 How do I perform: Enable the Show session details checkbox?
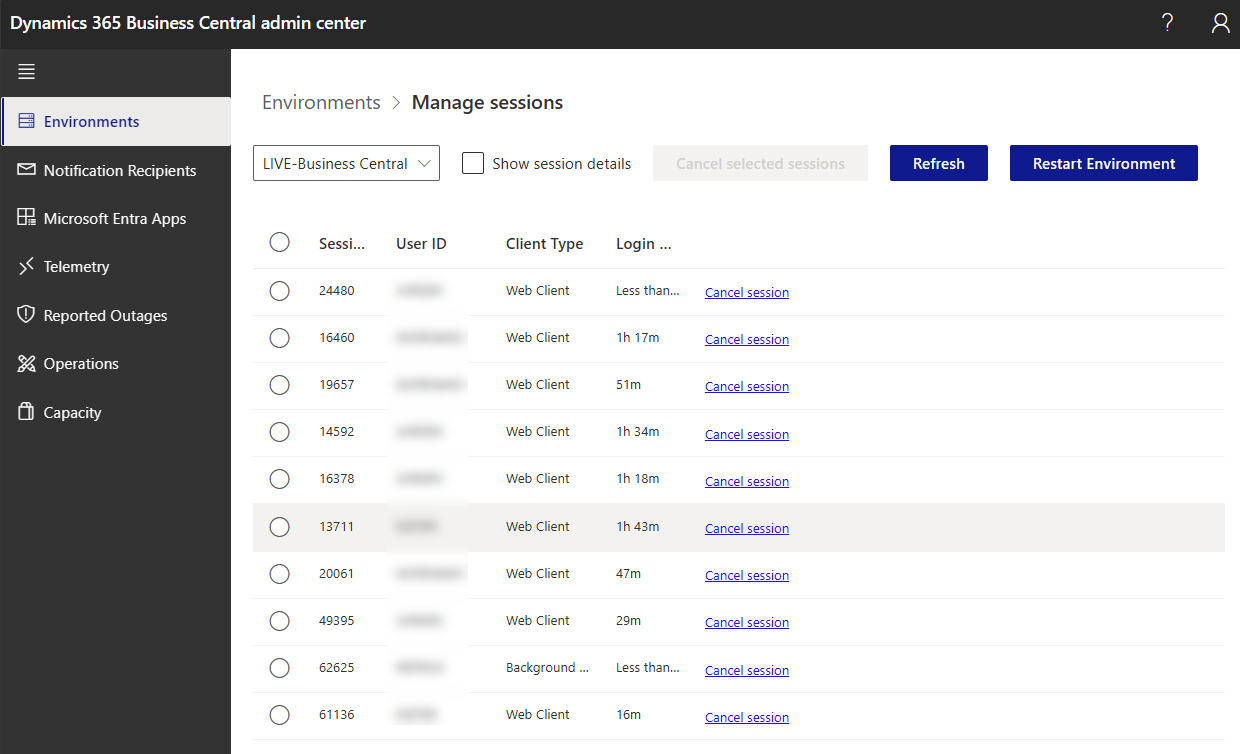tap(473, 163)
